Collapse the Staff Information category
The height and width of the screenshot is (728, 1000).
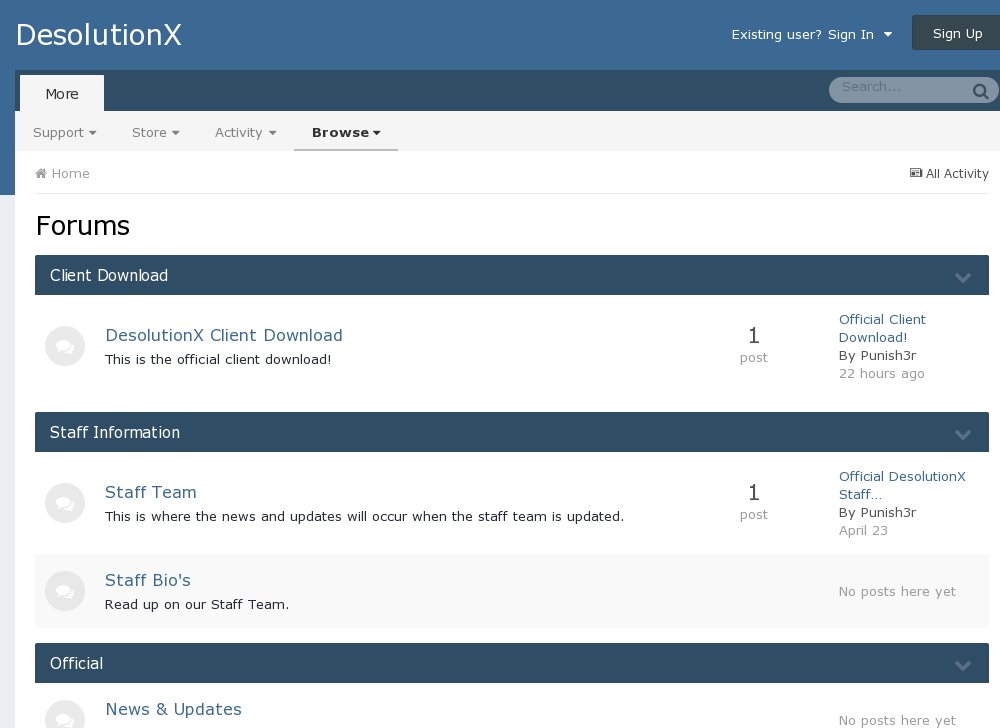click(962, 434)
